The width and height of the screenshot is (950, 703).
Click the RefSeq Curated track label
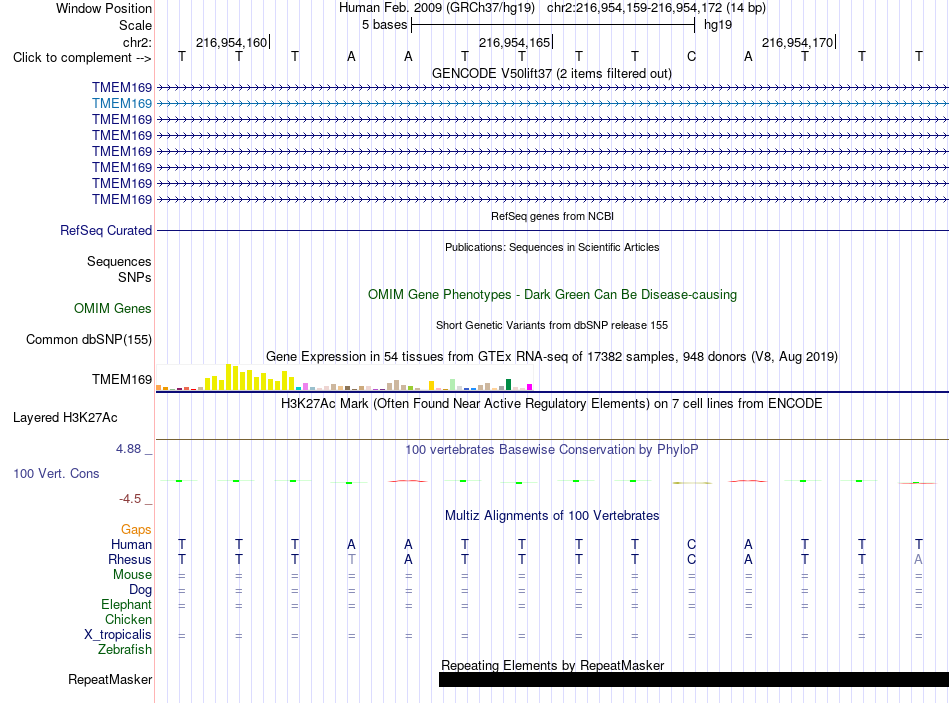106,230
